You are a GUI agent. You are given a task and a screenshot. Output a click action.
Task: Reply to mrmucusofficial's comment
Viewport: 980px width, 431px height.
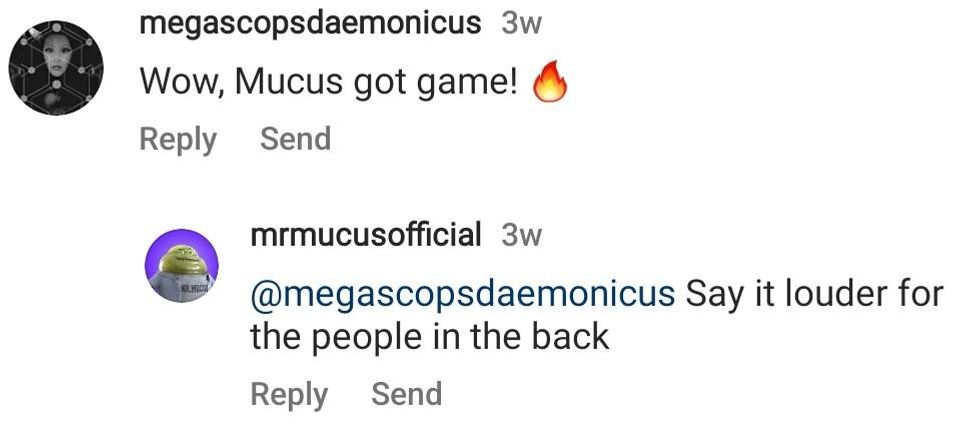click(289, 395)
